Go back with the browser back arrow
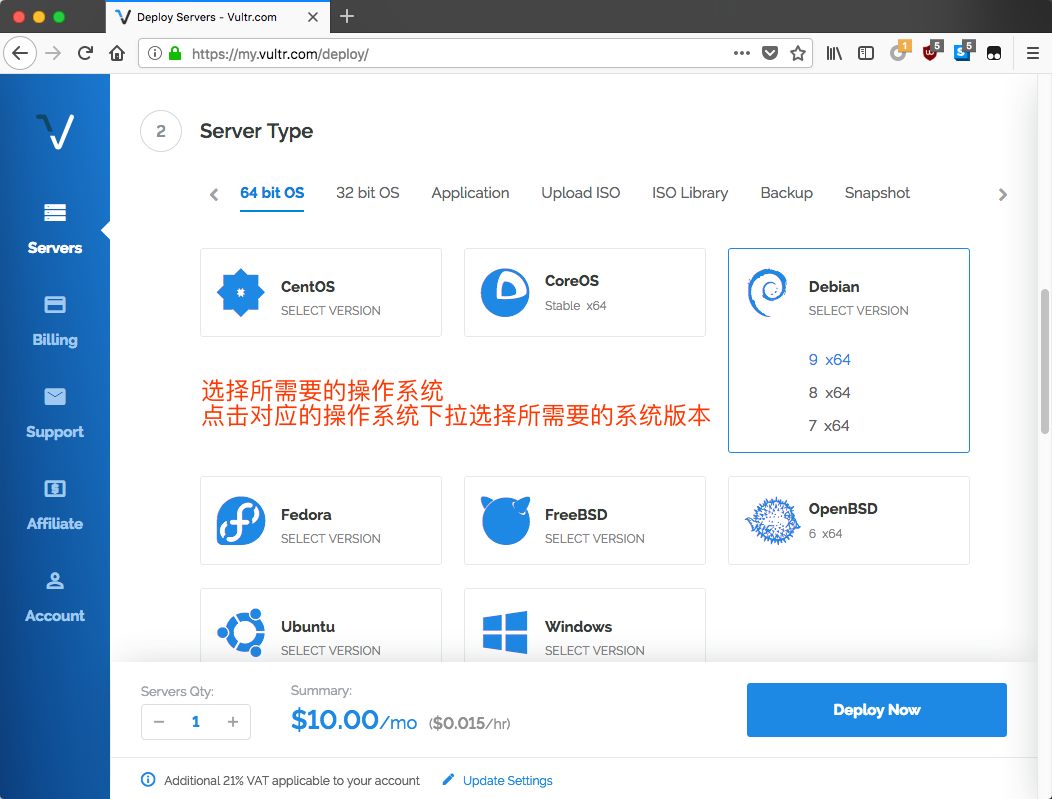1052x799 pixels. point(20,53)
